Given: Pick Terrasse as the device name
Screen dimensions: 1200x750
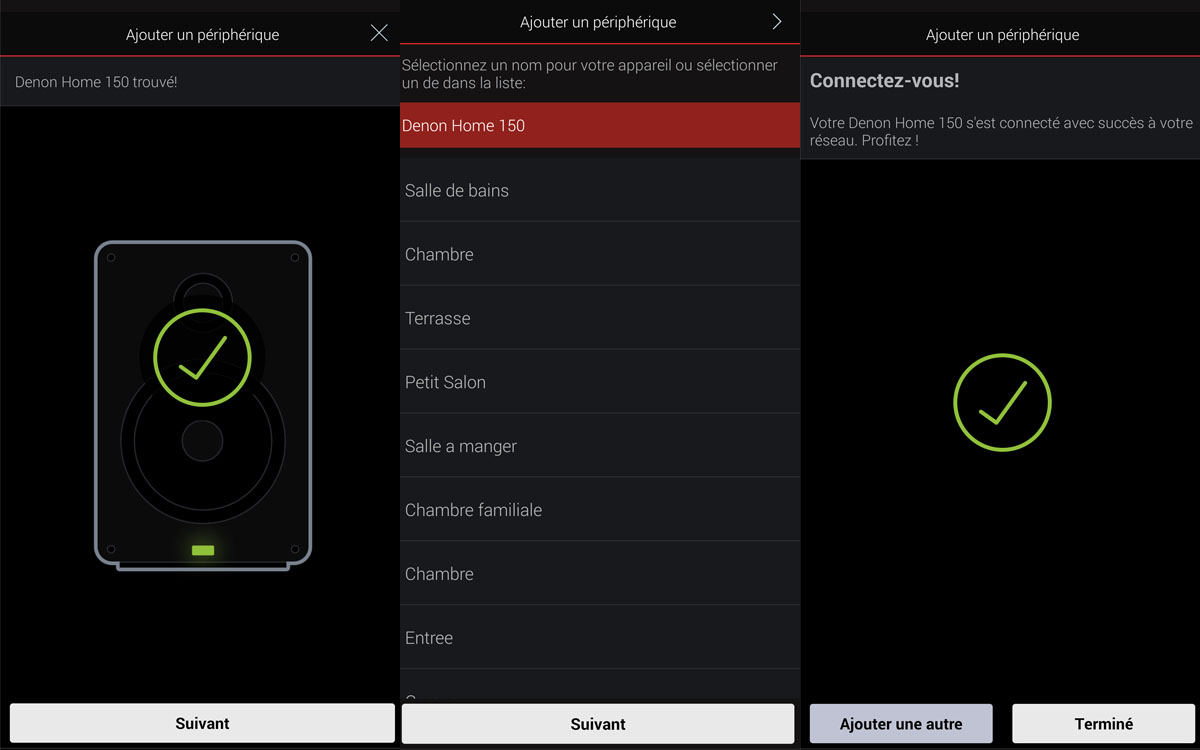Looking at the screenshot, I should pos(600,318).
